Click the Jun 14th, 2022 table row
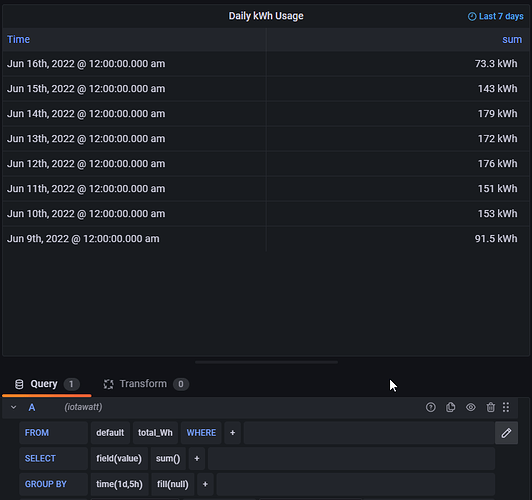 pyautogui.click(x=266, y=114)
